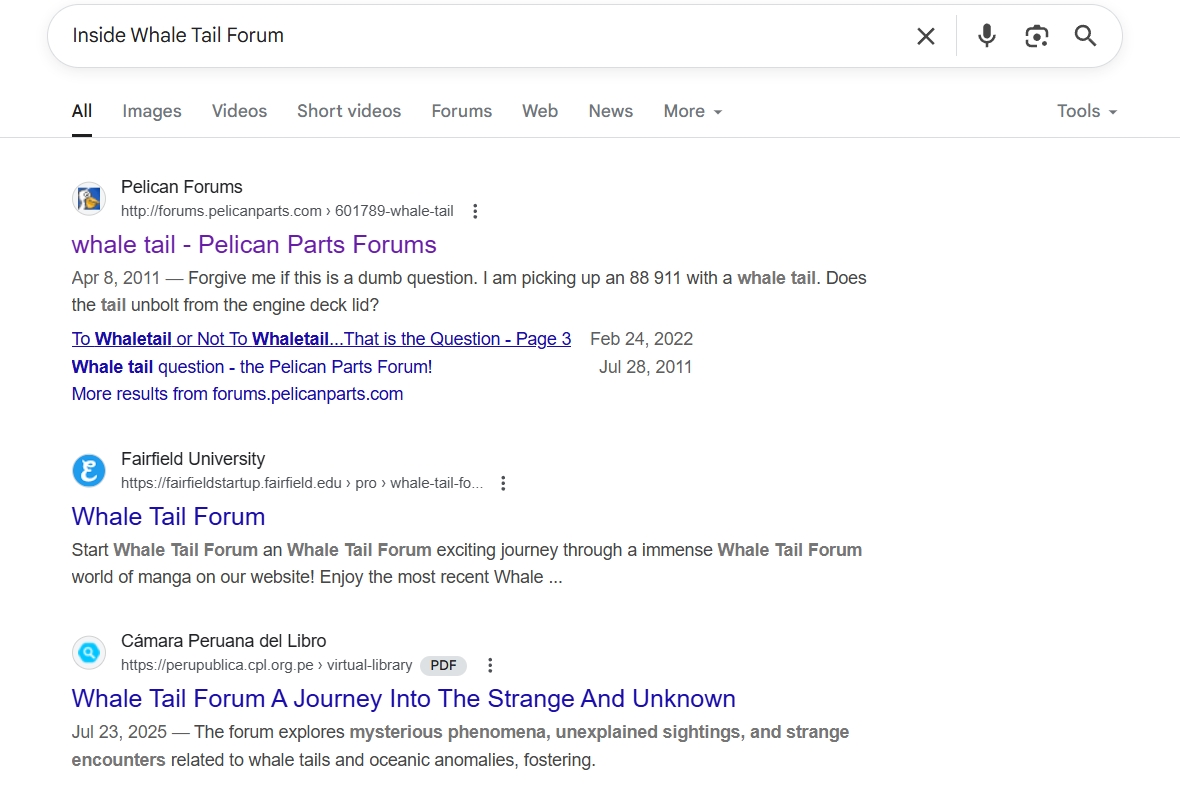Open 'Whale Tail Forum A Journey' result
1180x791 pixels.
tap(403, 699)
